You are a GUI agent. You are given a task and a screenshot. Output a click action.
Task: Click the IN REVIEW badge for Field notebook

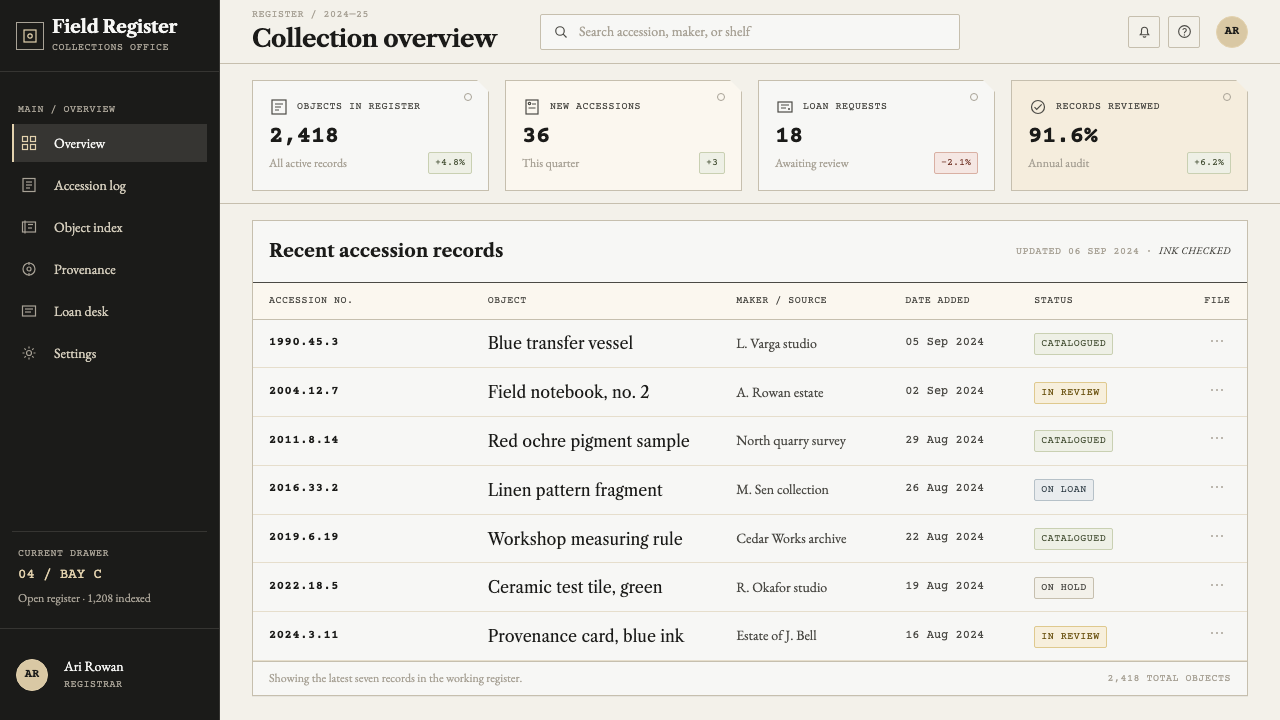click(1070, 393)
